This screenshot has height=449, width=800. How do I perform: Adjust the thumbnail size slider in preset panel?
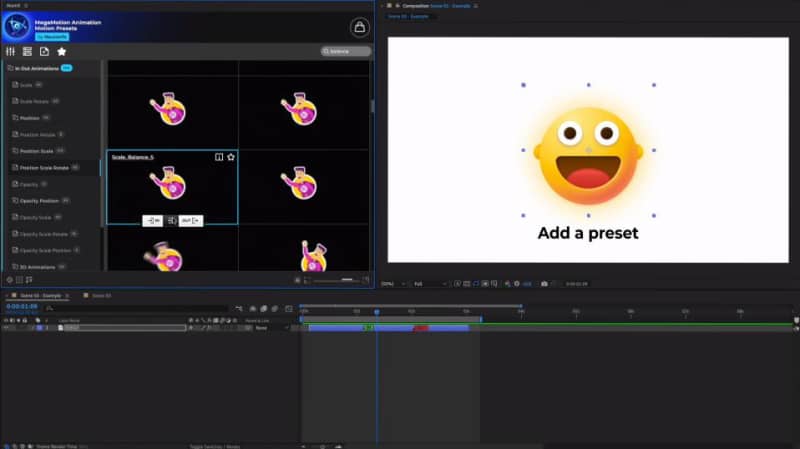point(334,280)
